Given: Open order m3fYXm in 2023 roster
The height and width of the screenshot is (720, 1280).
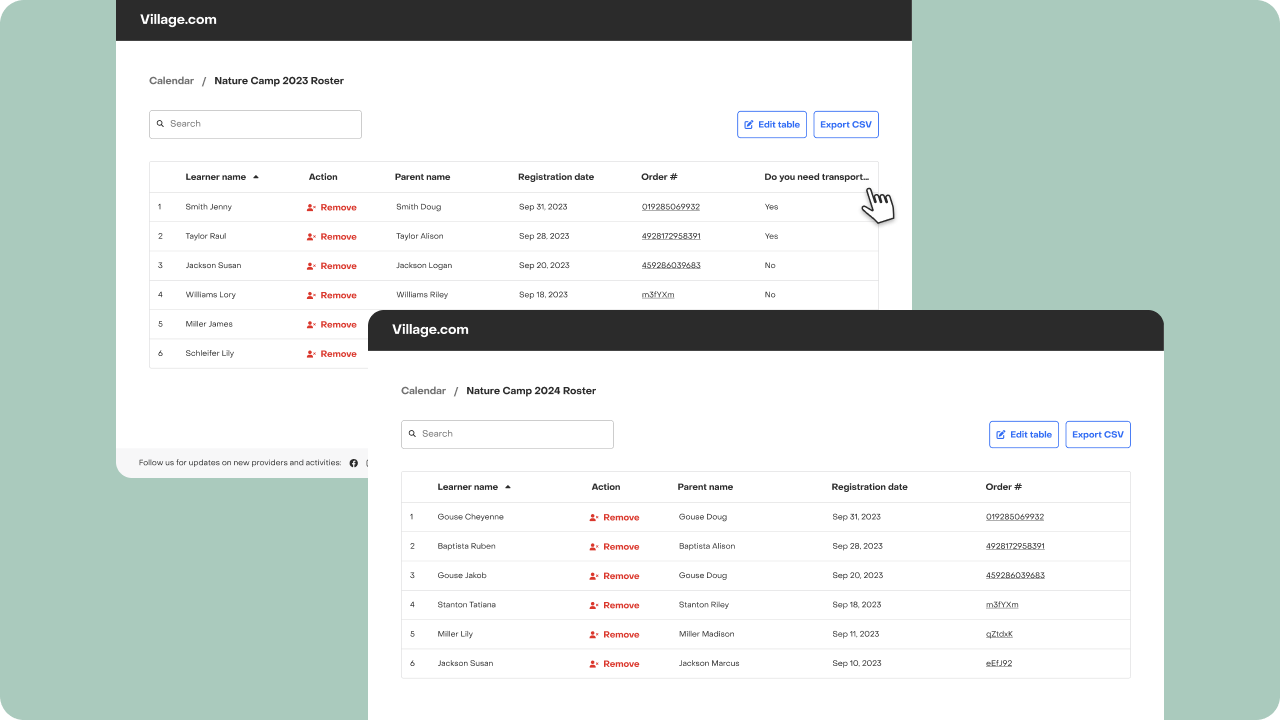Looking at the screenshot, I should pyautogui.click(x=658, y=295).
